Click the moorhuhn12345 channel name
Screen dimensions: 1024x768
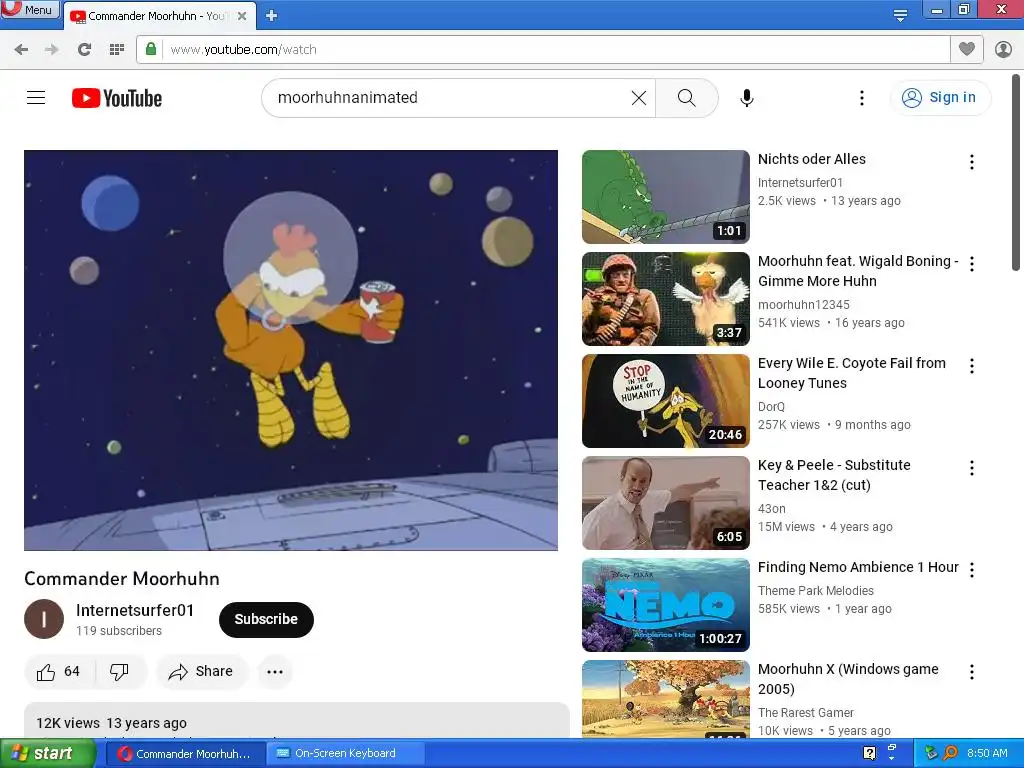tap(803, 304)
